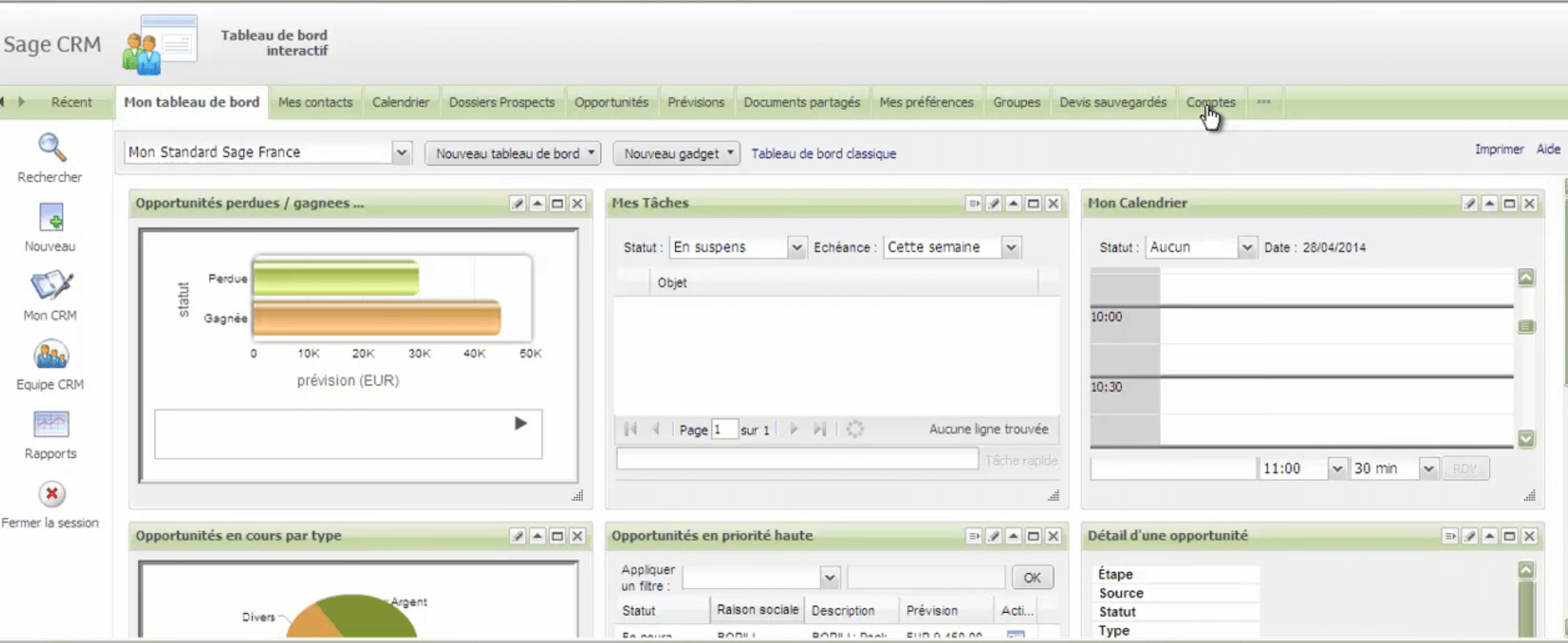Click the filter value field beside OK
The image size is (1568, 643).
point(926,577)
